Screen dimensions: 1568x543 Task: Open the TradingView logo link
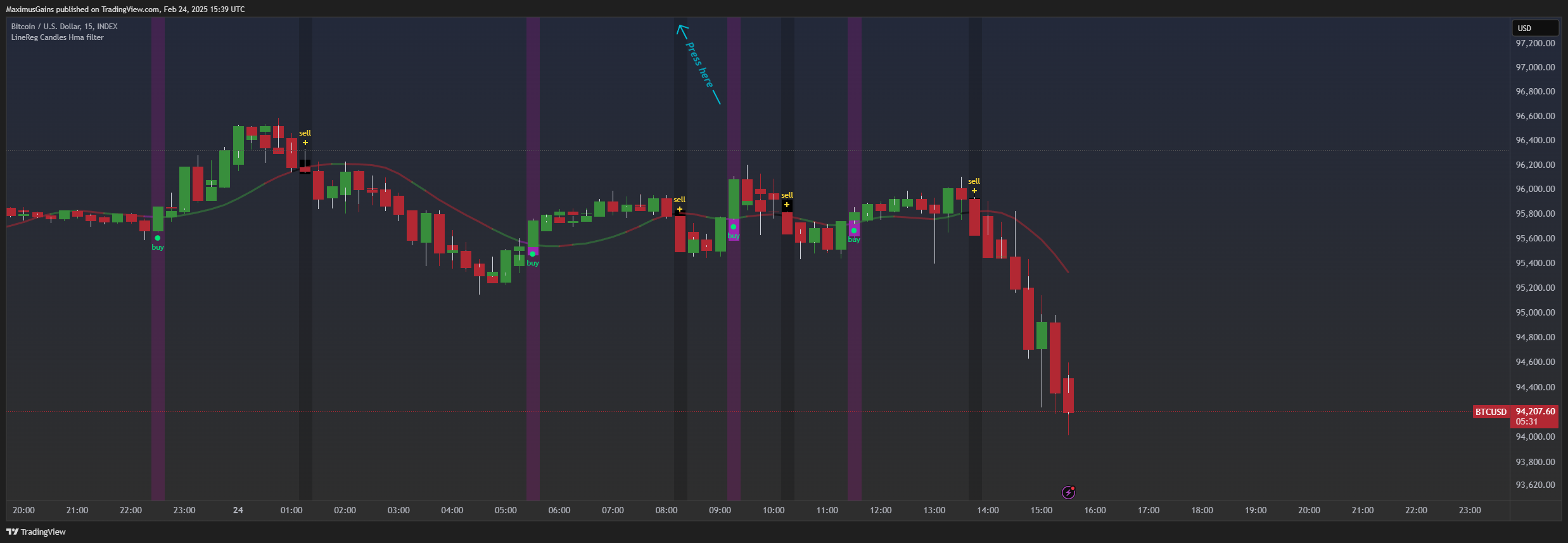point(36,532)
